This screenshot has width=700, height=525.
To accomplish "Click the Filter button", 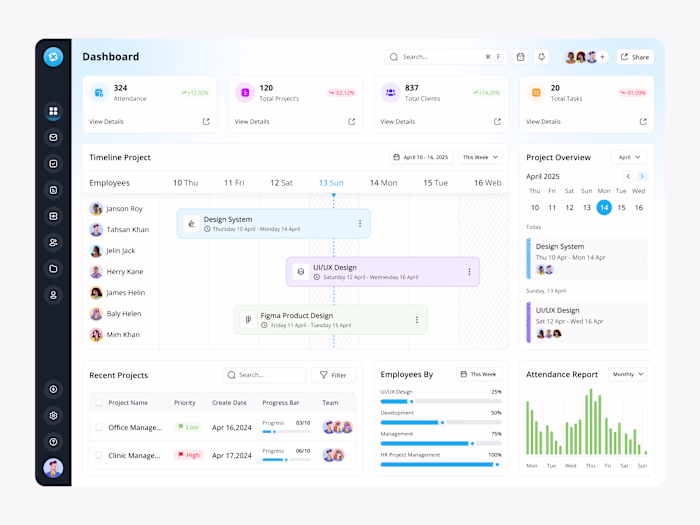I will point(333,375).
